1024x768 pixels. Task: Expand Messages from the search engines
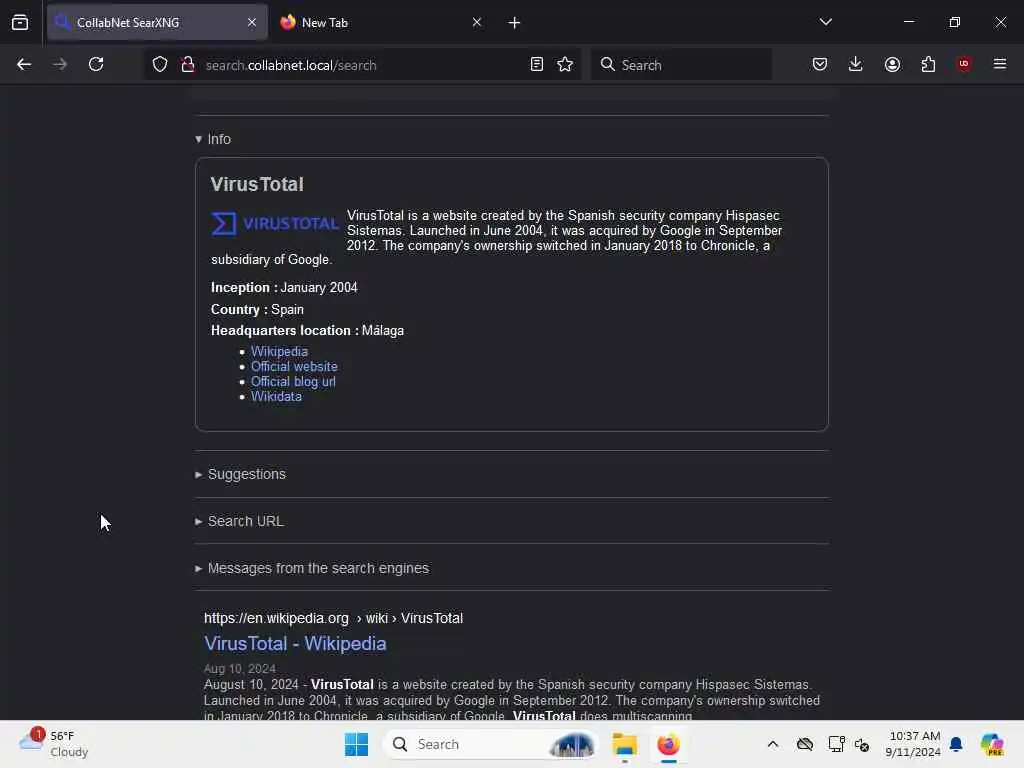coord(312,568)
